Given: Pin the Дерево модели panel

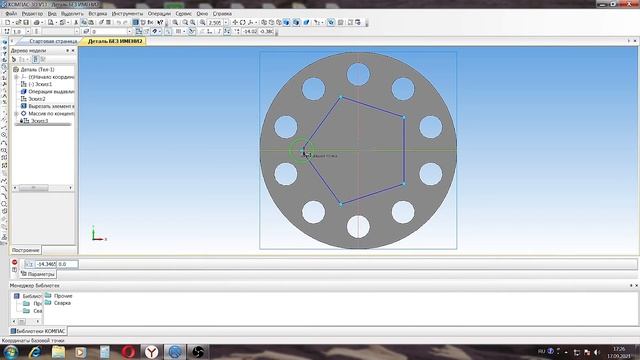Looking at the screenshot, I should point(67,51).
